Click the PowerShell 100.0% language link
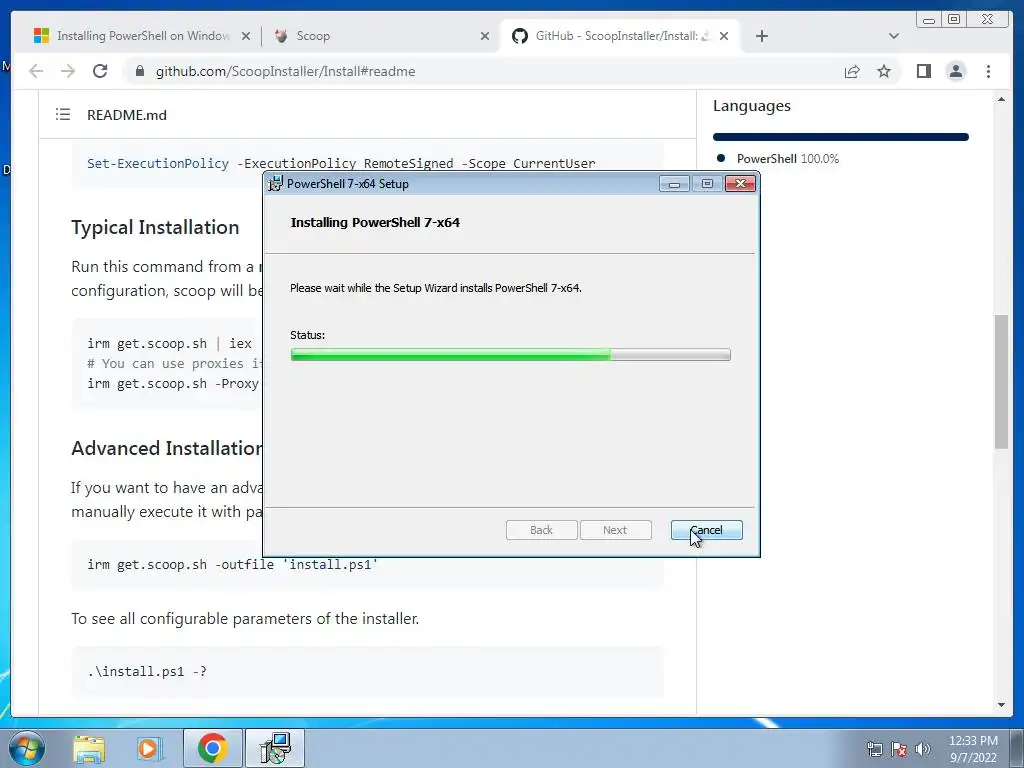Image resolution: width=1024 pixels, height=768 pixels. (788, 159)
